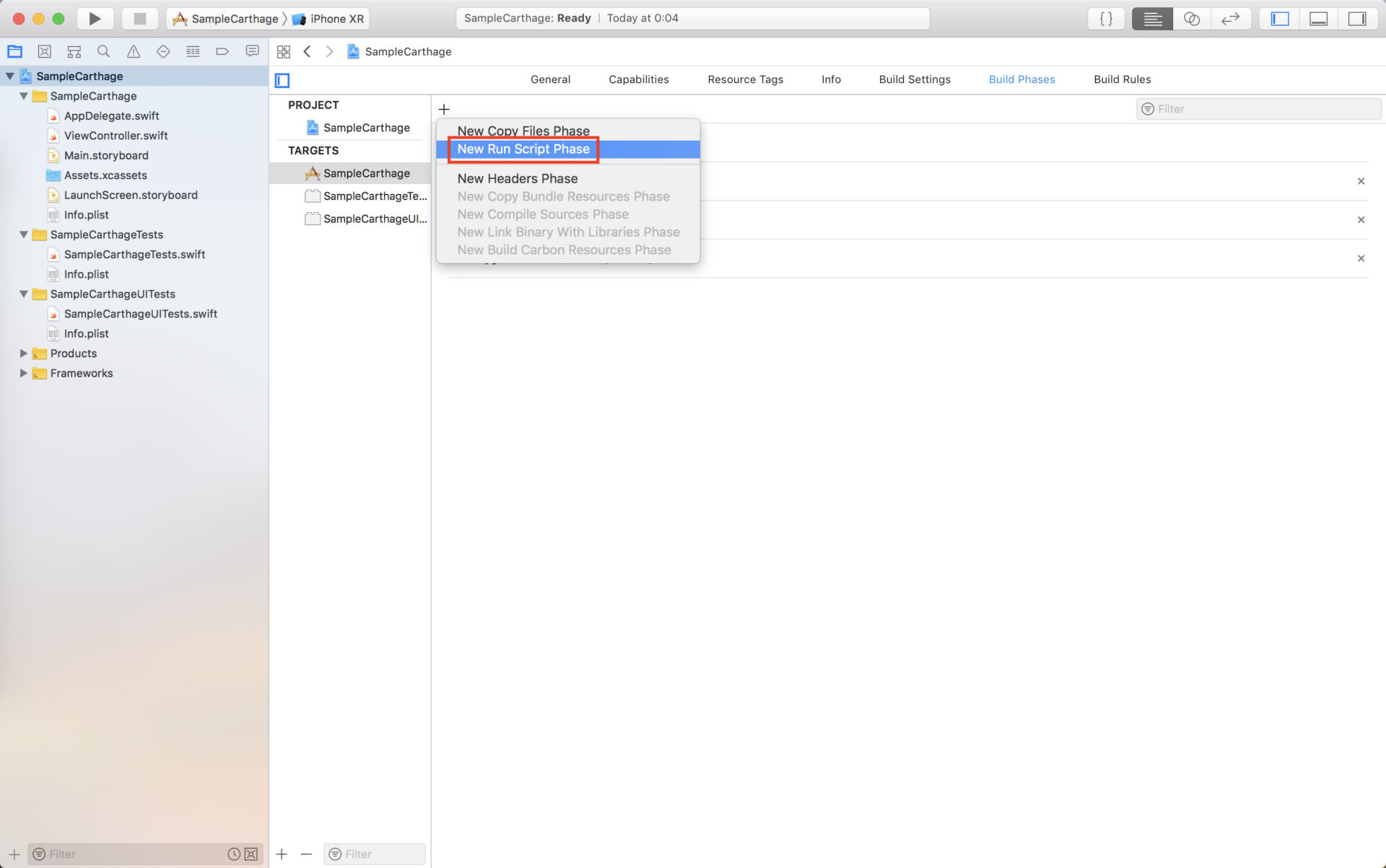Select ViewController.swift file

coord(115,136)
